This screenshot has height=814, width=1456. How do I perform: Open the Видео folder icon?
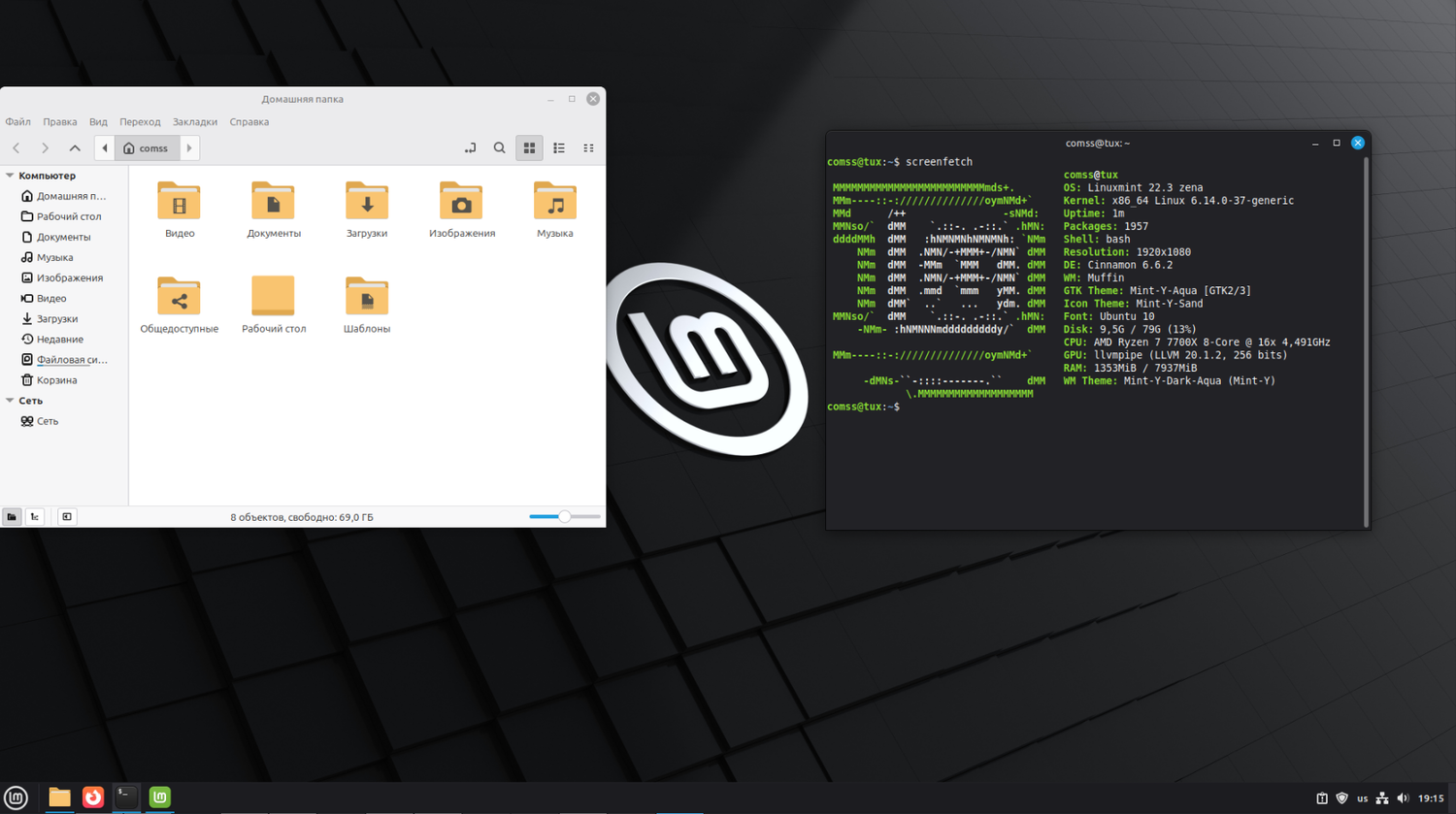pyautogui.click(x=179, y=202)
